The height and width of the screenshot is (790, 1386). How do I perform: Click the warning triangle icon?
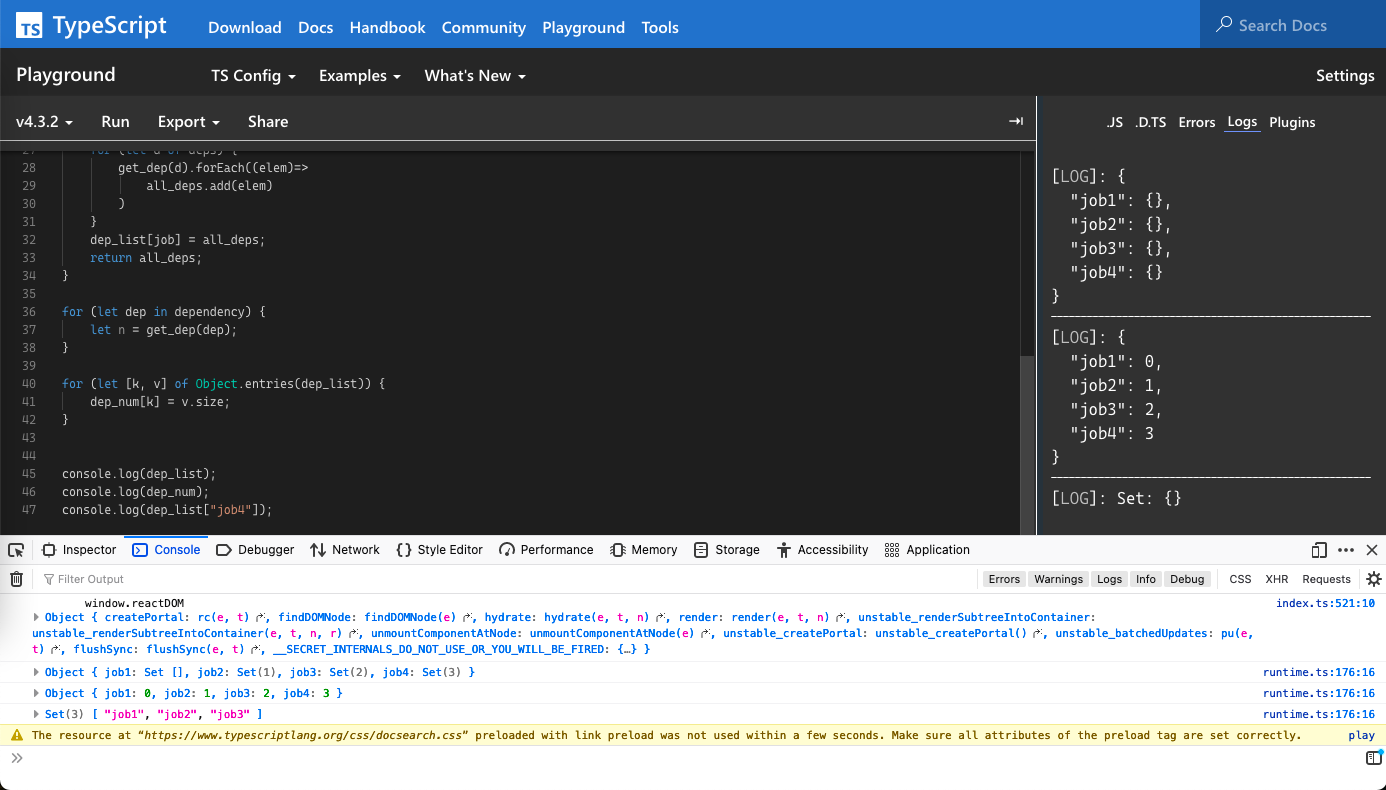[x=16, y=735]
